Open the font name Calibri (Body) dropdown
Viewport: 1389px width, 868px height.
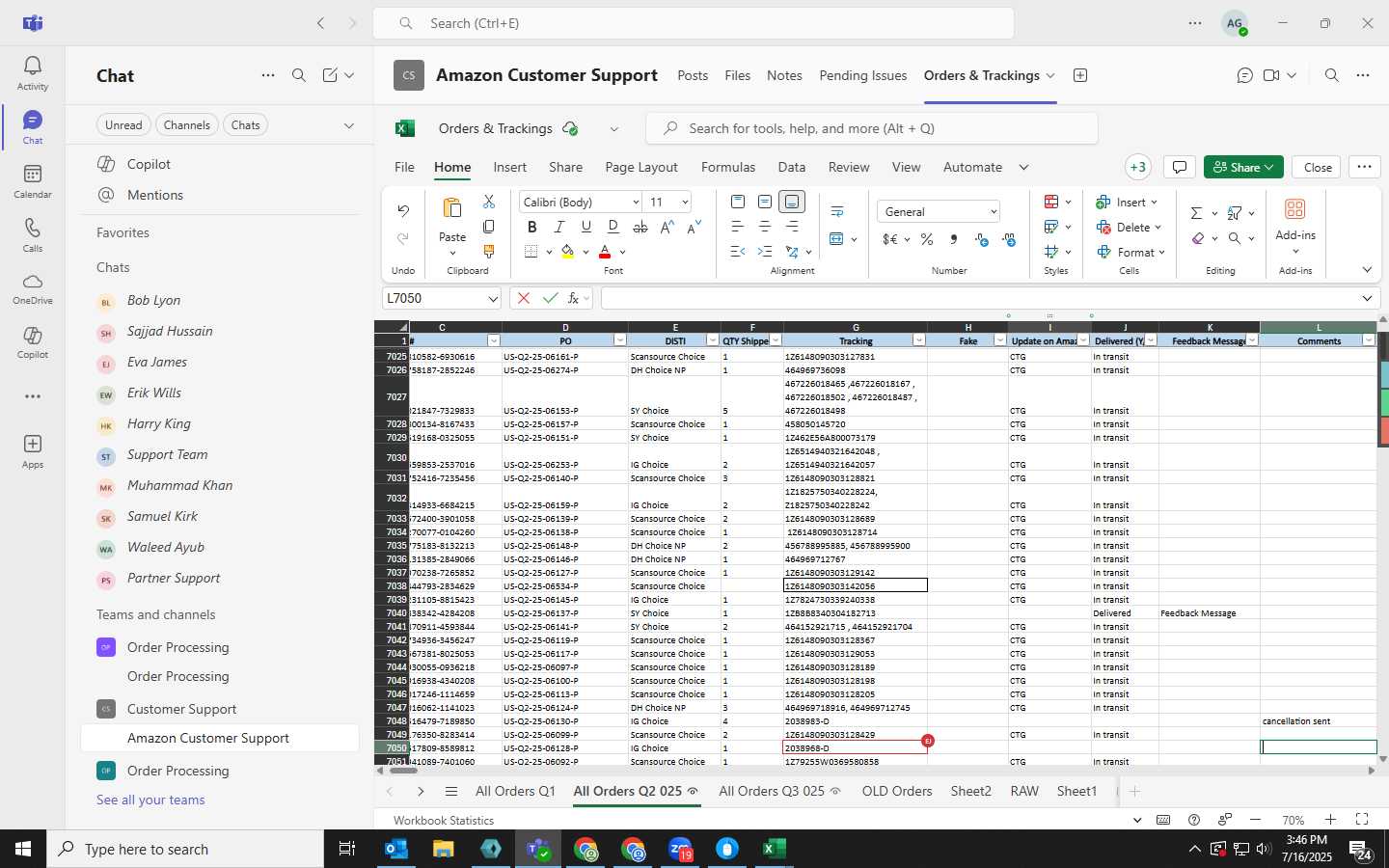click(x=636, y=202)
